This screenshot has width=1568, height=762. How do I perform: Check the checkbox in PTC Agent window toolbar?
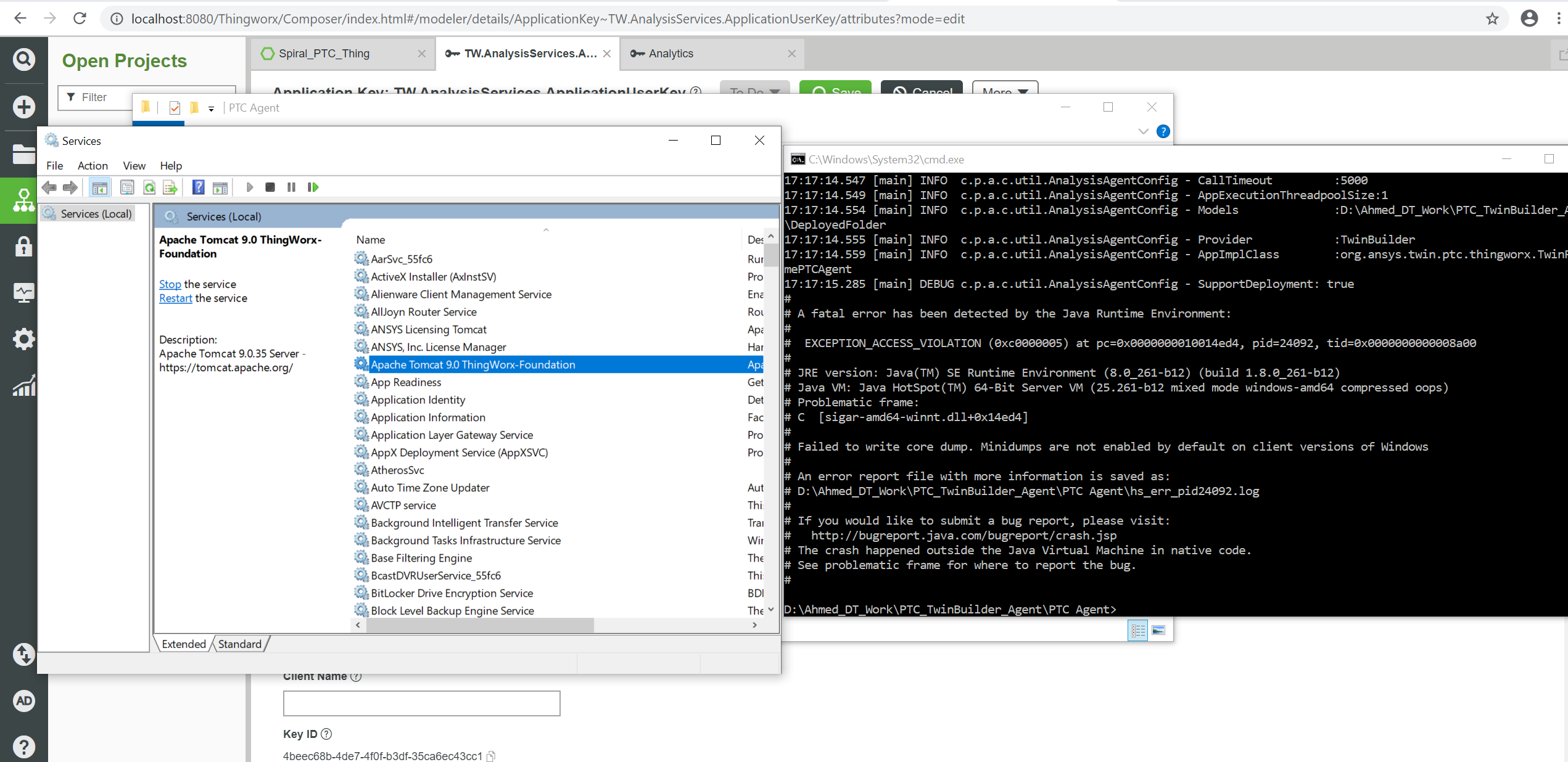click(x=175, y=107)
